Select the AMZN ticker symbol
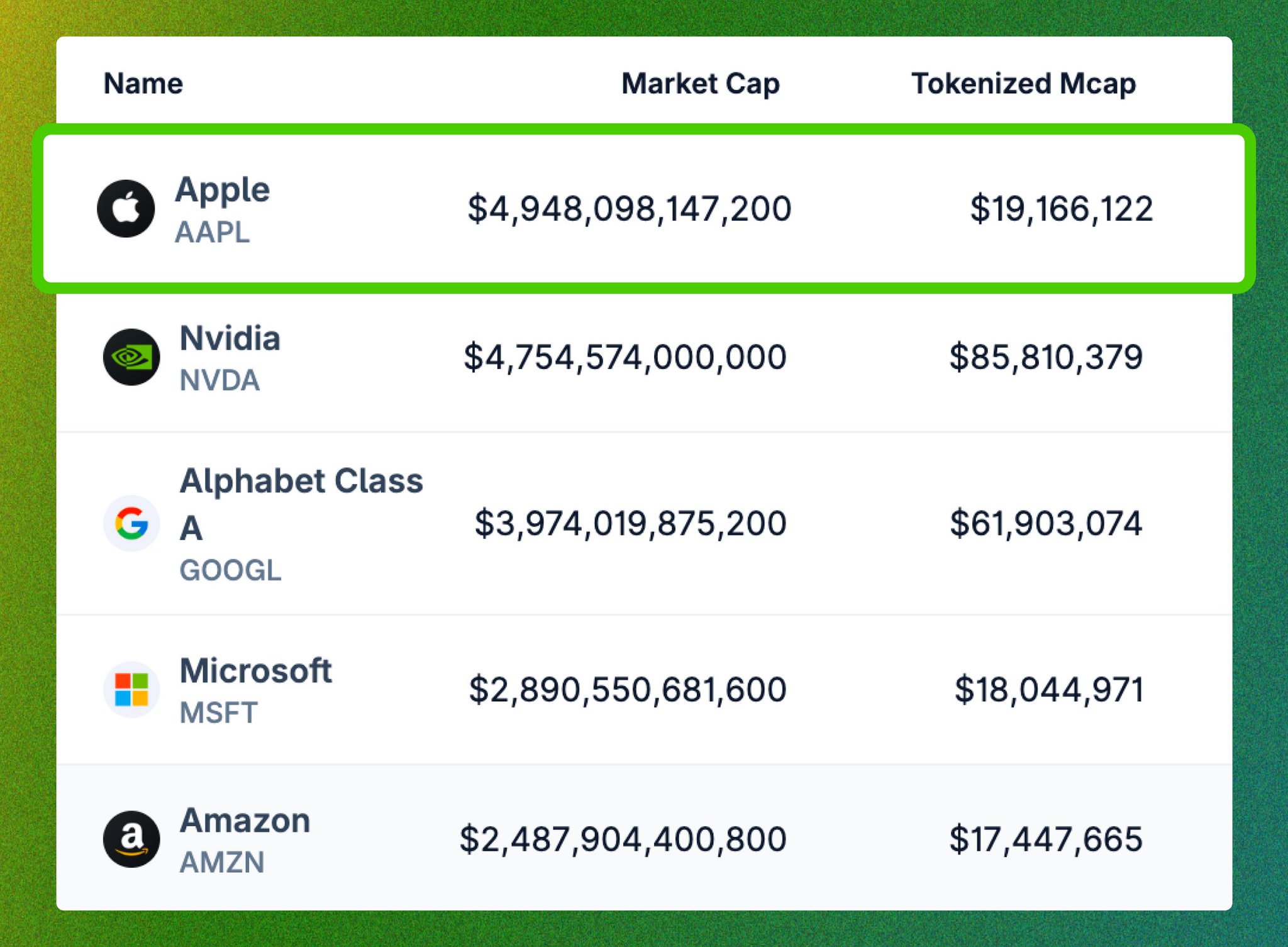1288x947 pixels. (x=222, y=862)
